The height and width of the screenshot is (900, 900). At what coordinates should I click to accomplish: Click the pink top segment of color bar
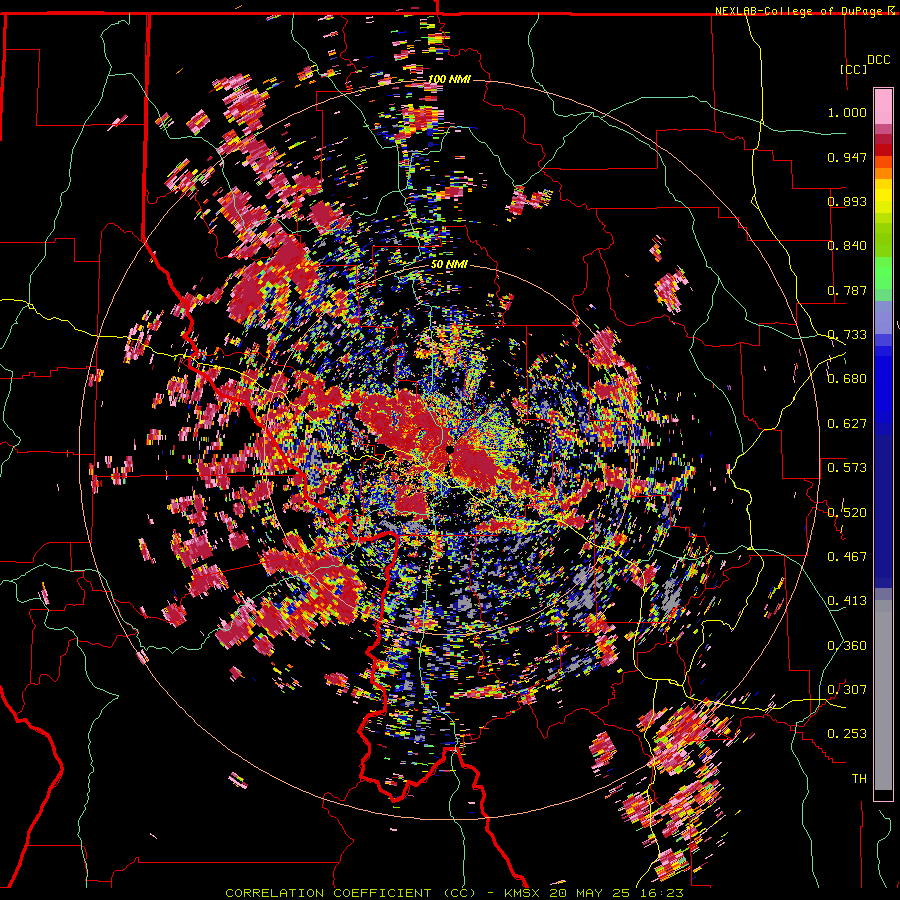[x=883, y=107]
